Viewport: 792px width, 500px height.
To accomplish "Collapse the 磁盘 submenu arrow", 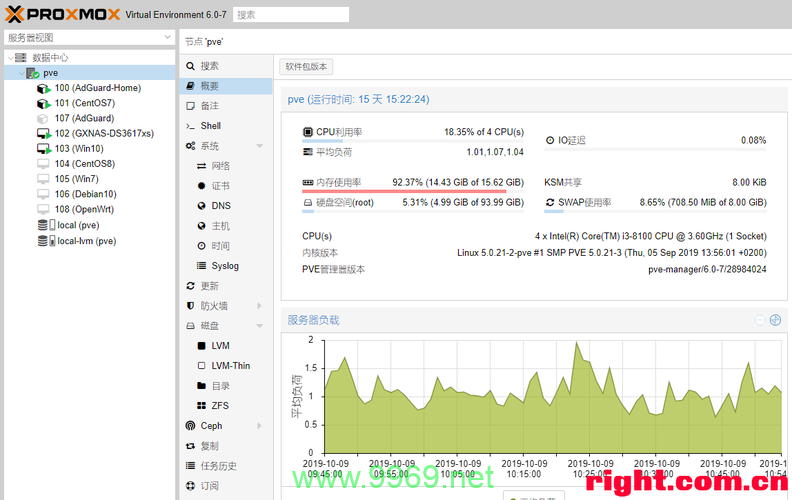I will click(x=260, y=326).
